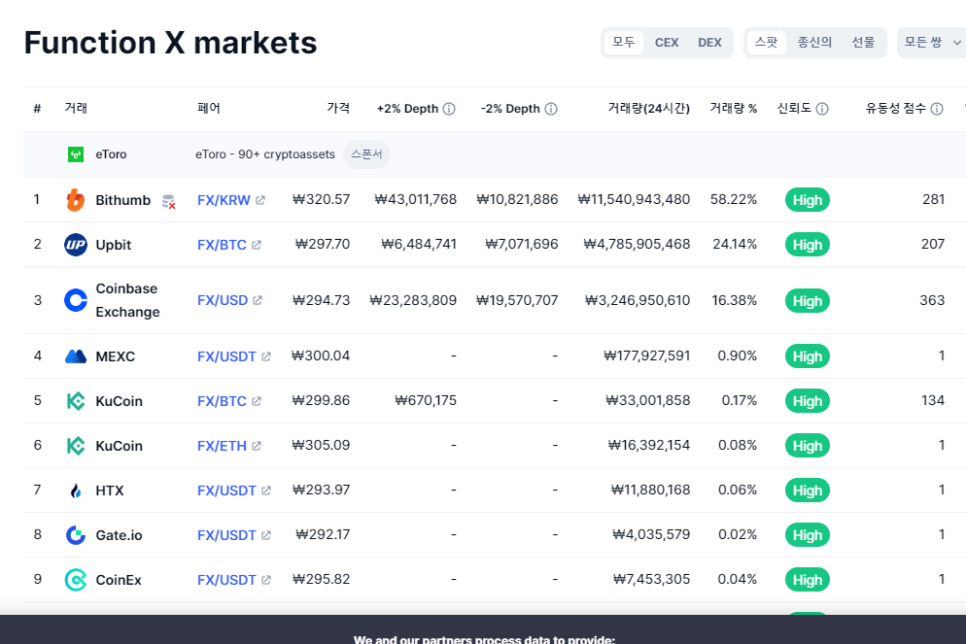The height and width of the screenshot is (644, 966).
Task: Open the 모든 쌍 pairs dropdown
Action: (932, 43)
